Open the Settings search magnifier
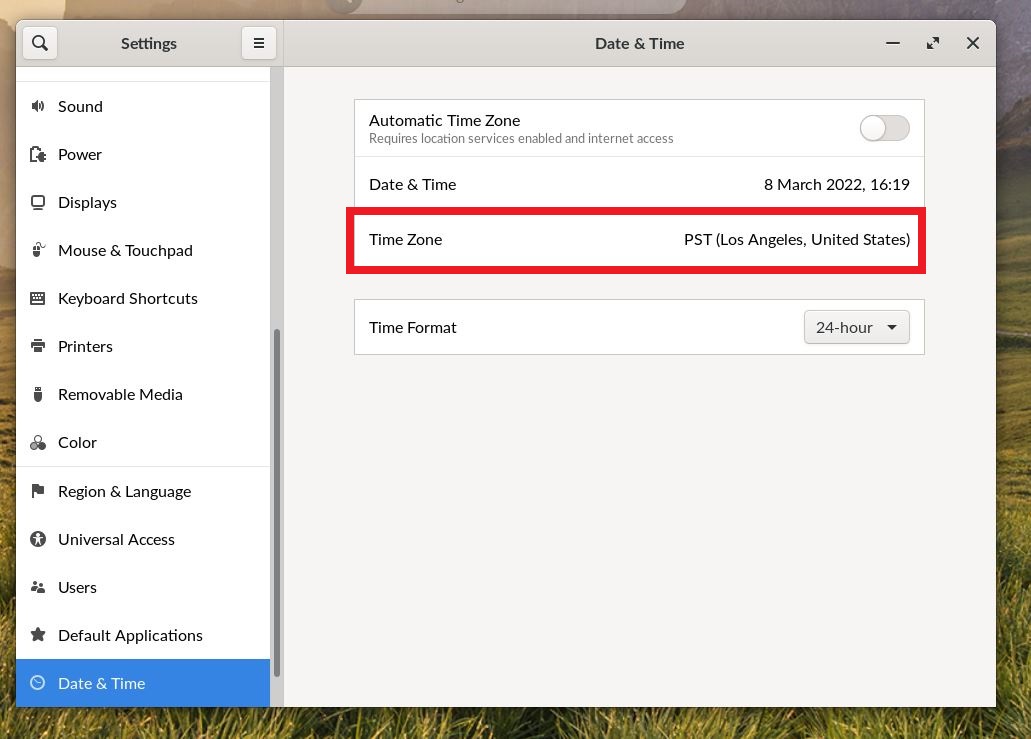Image resolution: width=1031 pixels, height=739 pixels. (x=39, y=43)
